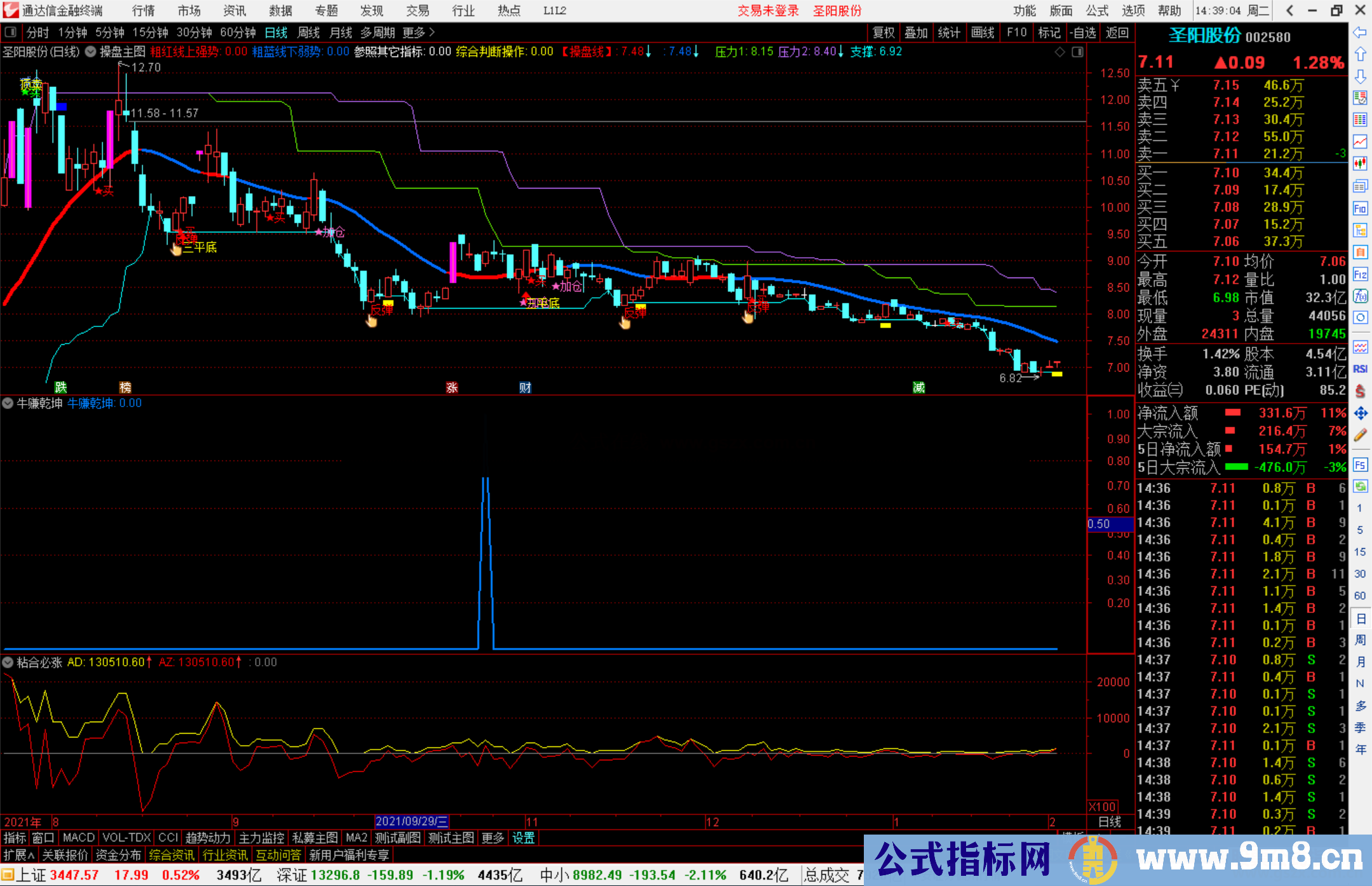Click the green refresh icon in sidebar
The height and width of the screenshot is (886, 1372).
(x=1360, y=487)
